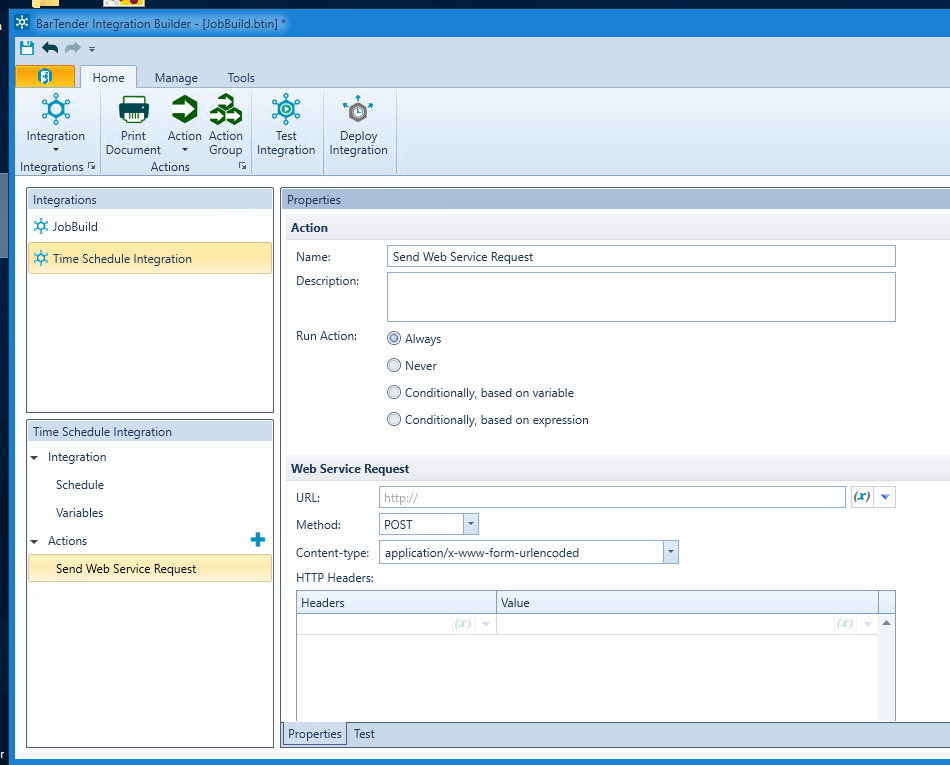950x765 pixels.
Task: Select the Never run action option
Action: pyautogui.click(x=394, y=366)
